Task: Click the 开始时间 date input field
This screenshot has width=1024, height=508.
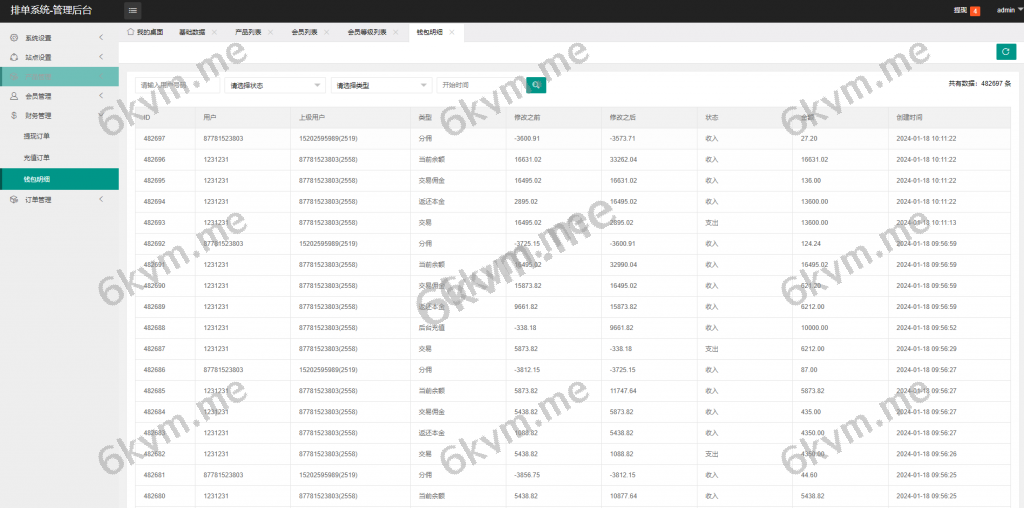Action: point(480,86)
